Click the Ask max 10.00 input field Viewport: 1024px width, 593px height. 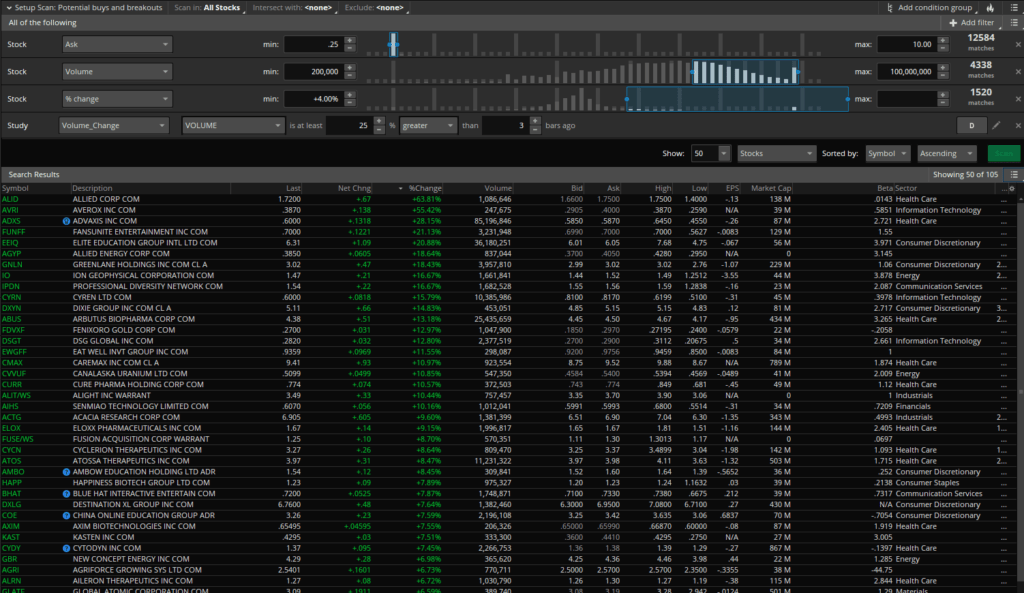pos(908,44)
